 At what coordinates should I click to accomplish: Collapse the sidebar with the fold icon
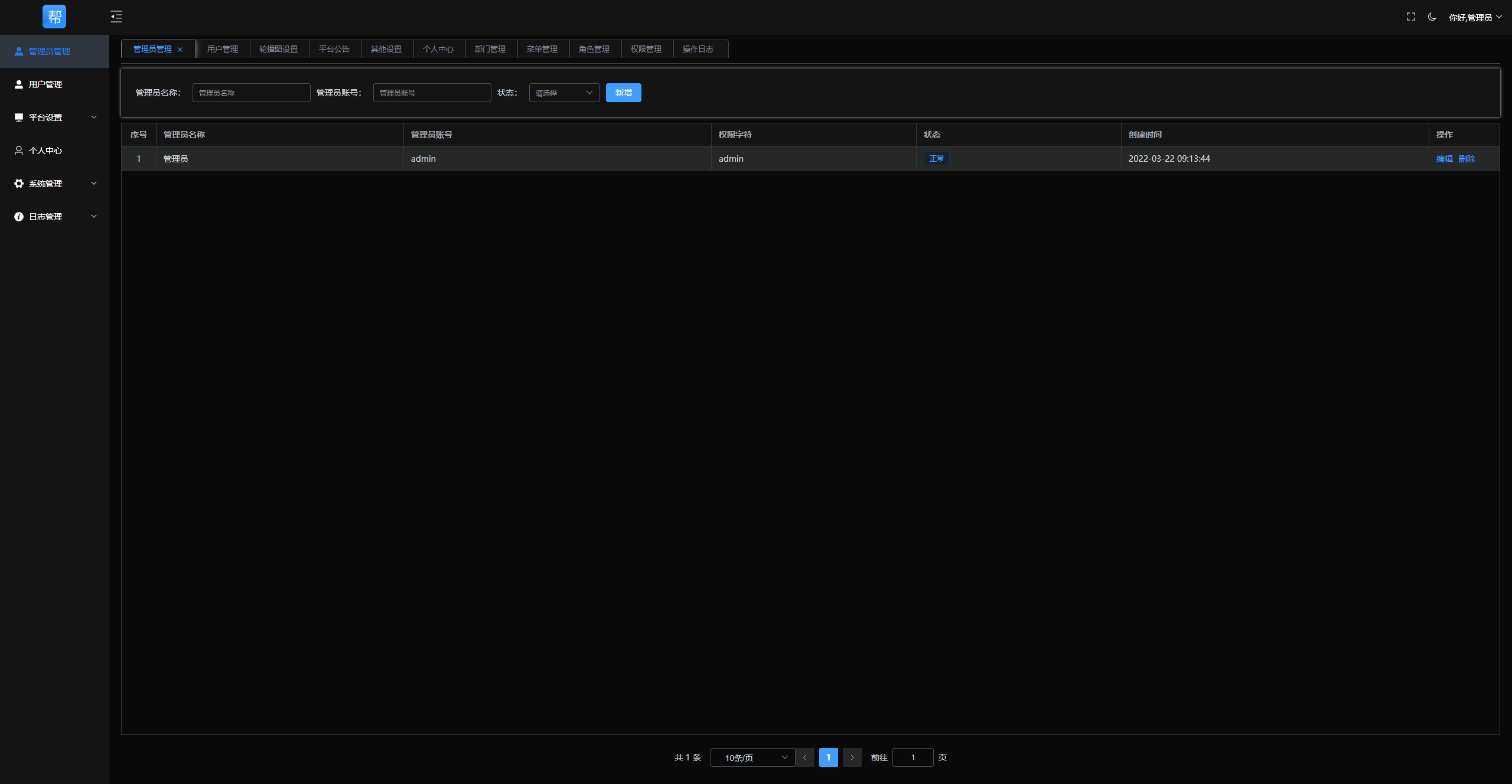click(x=116, y=17)
